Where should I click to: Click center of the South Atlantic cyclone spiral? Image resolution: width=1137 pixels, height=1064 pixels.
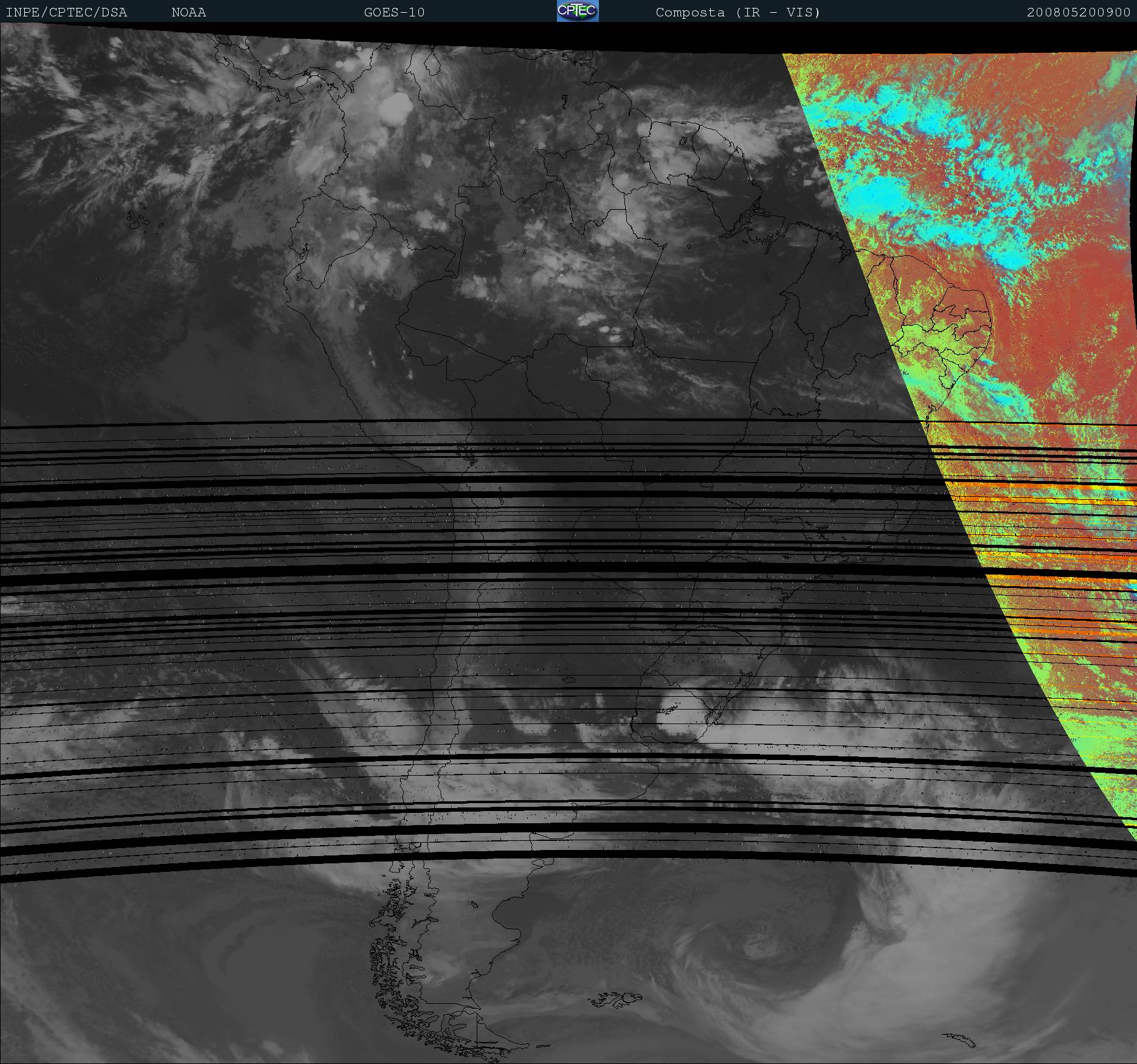pos(760,950)
